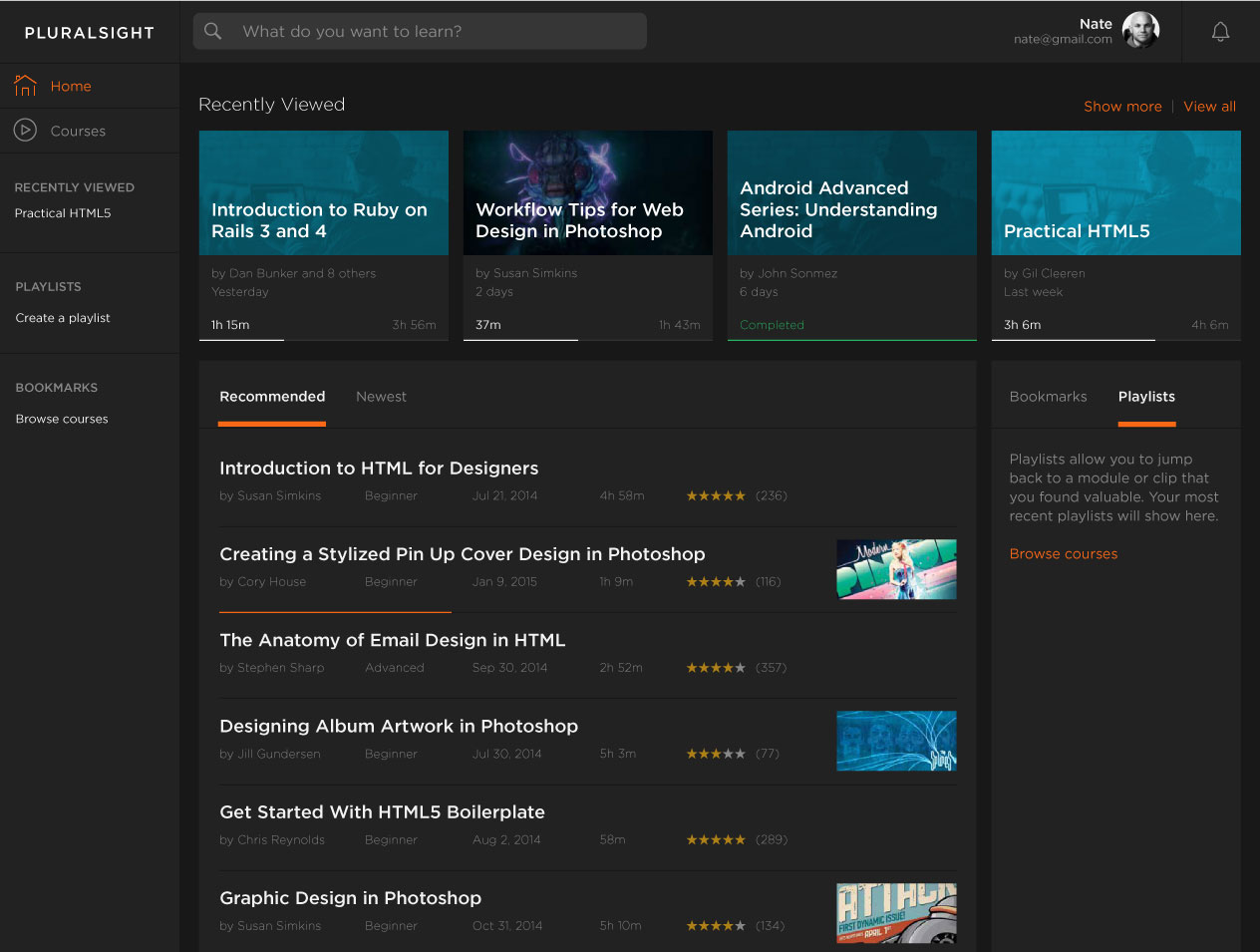Click the Album Artwork course thumbnail
The image size is (1260, 952).
896,741
